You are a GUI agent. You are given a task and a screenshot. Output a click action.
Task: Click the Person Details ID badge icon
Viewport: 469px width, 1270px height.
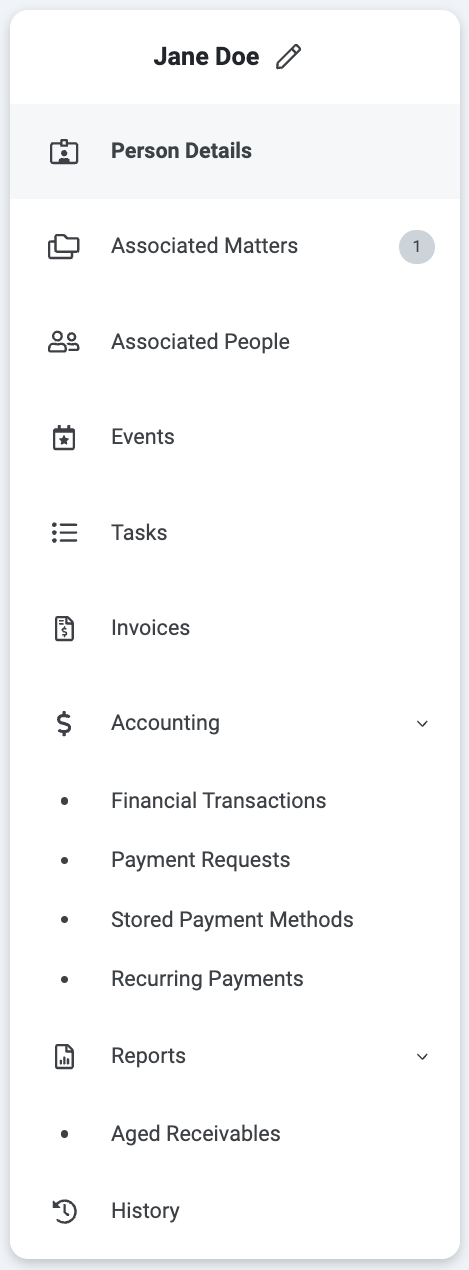(64, 152)
